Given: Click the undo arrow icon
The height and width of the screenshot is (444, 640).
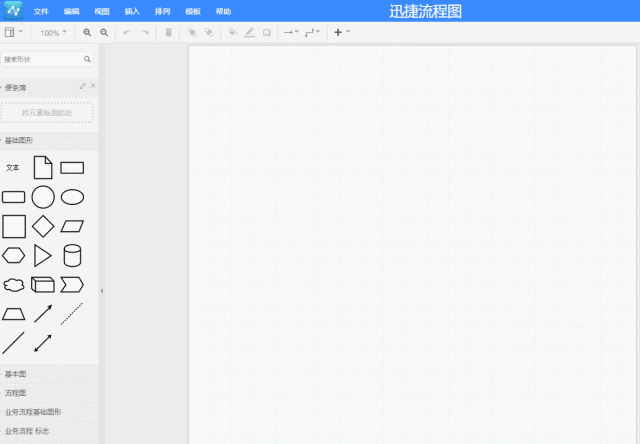Looking at the screenshot, I should tap(127, 32).
